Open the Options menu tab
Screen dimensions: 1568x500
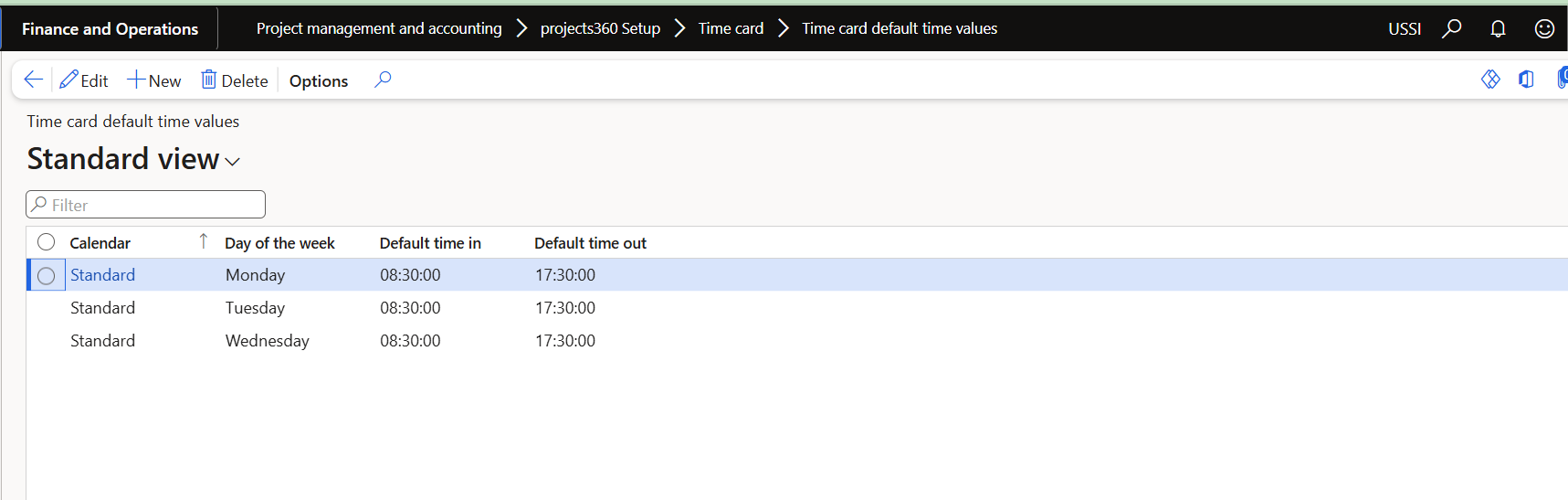tap(319, 81)
